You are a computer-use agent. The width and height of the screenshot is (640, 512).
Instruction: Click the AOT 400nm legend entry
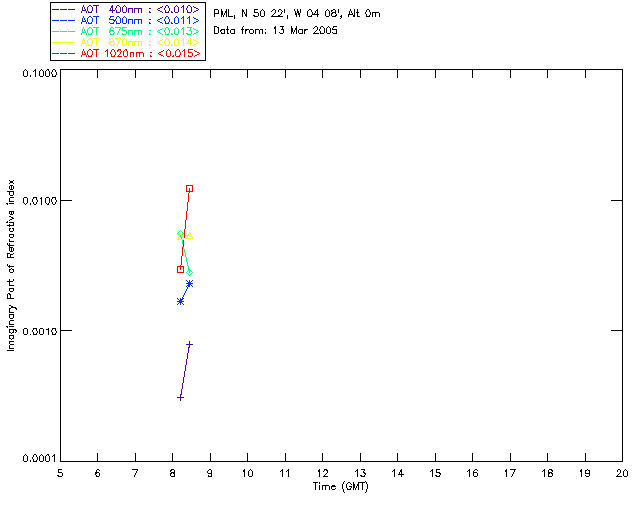click(x=127, y=9)
